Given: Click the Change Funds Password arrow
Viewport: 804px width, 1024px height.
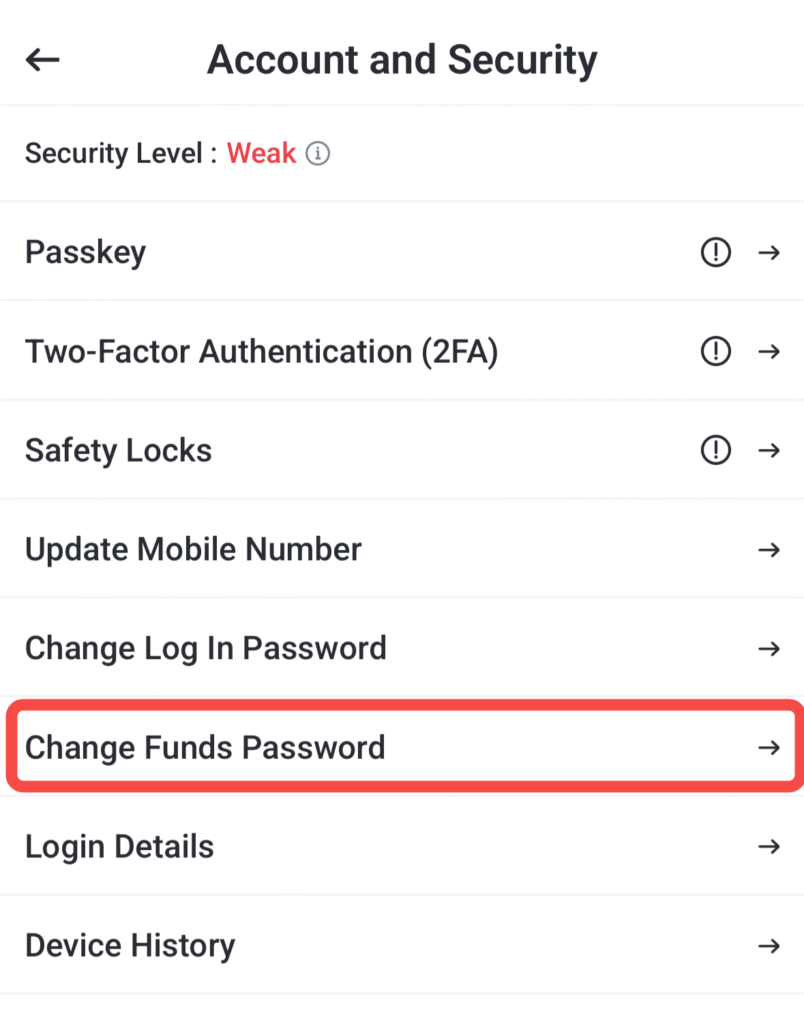Looking at the screenshot, I should (768, 747).
